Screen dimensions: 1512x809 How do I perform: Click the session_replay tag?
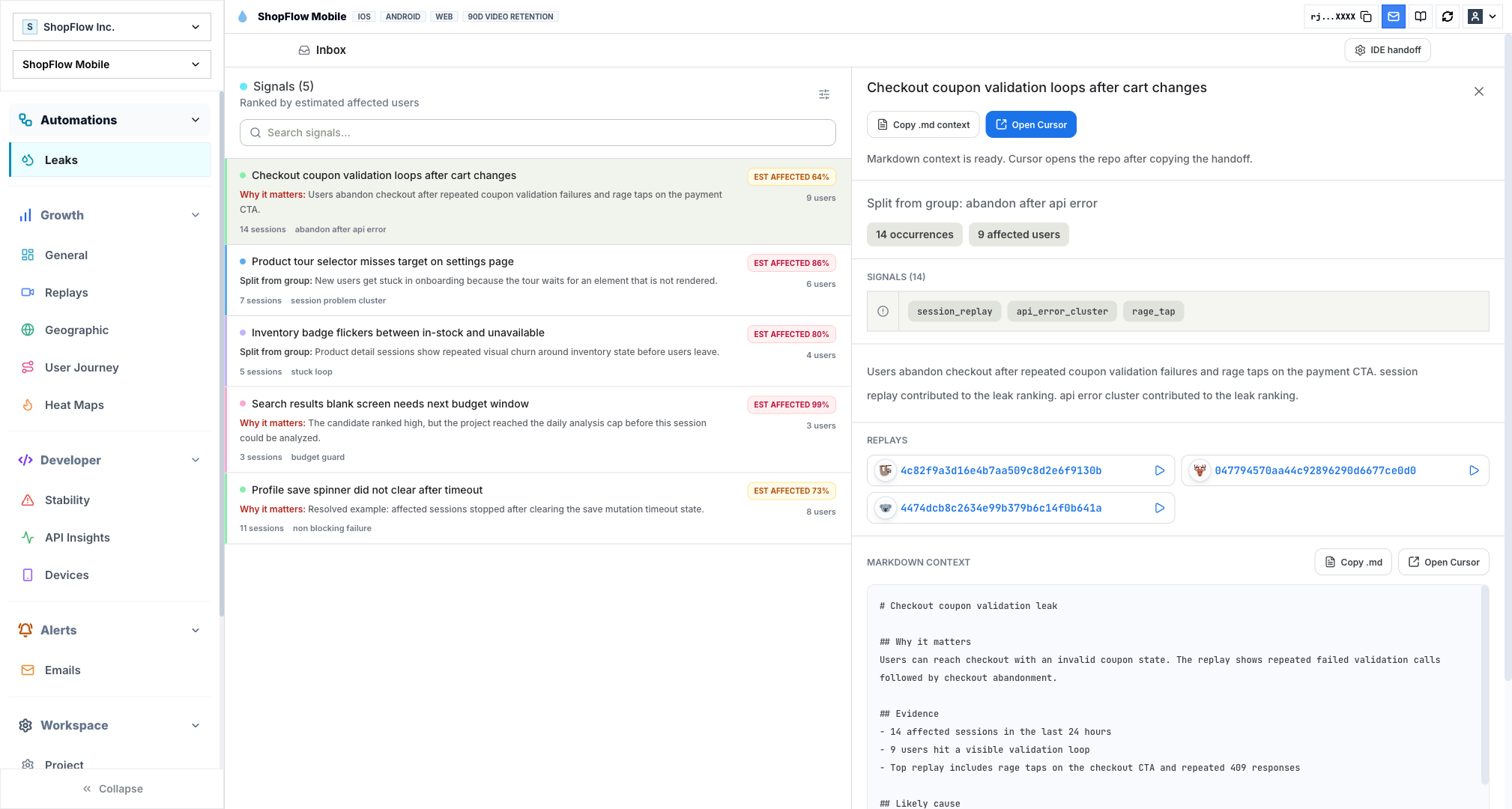pos(955,312)
